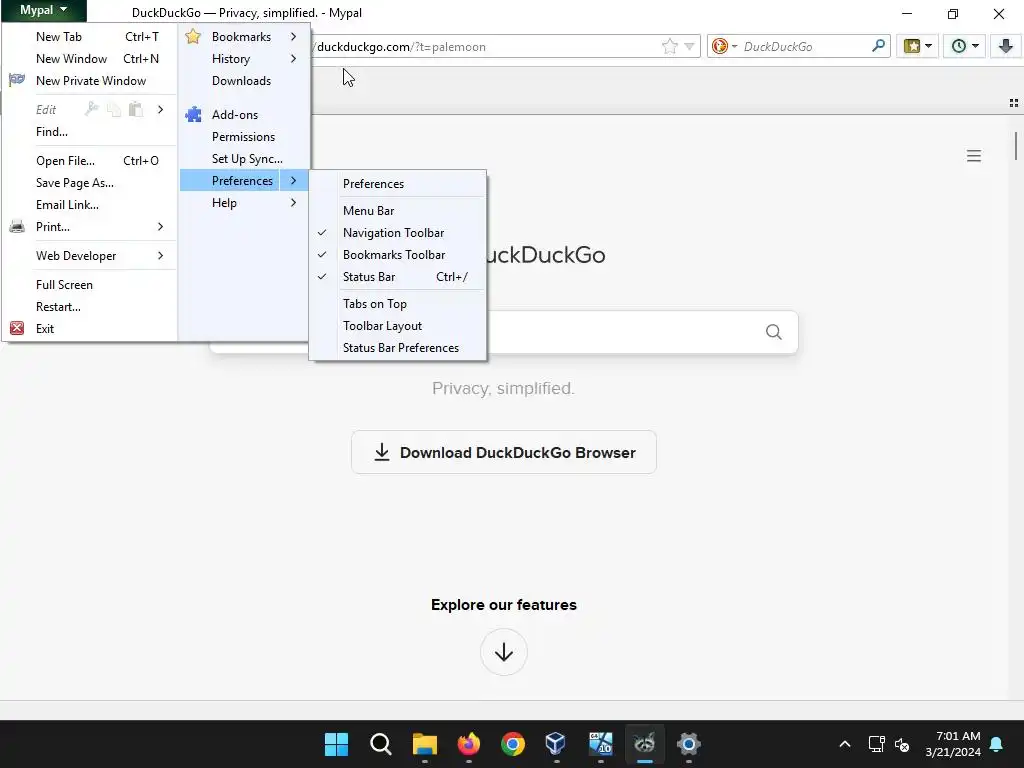The width and height of the screenshot is (1024, 768).
Task: Click the magnifier icon in the page search box
Action: (x=773, y=332)
